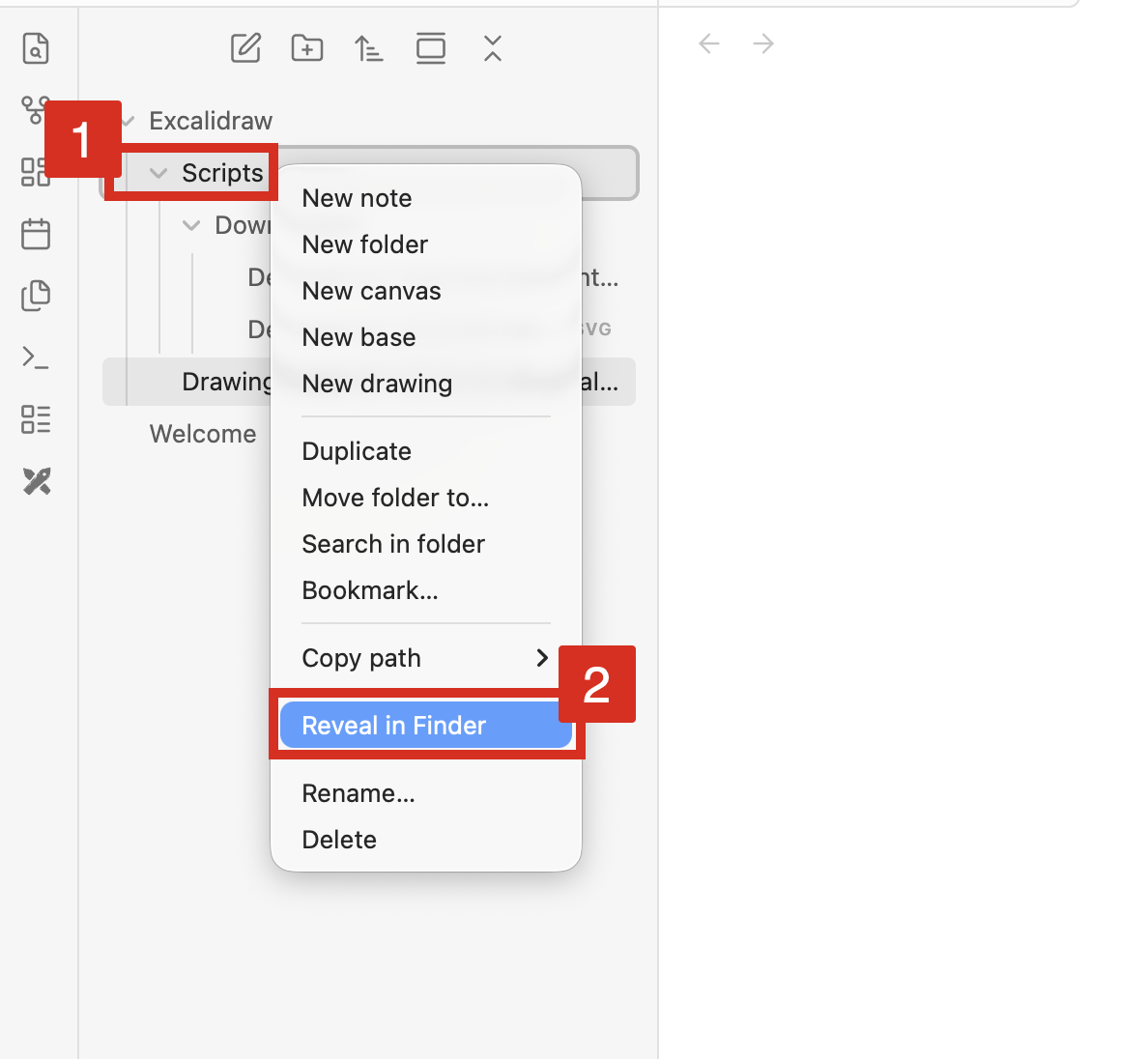
Task: Collapse the Downloaded subfolder chevron
Action: coord(191,225)
